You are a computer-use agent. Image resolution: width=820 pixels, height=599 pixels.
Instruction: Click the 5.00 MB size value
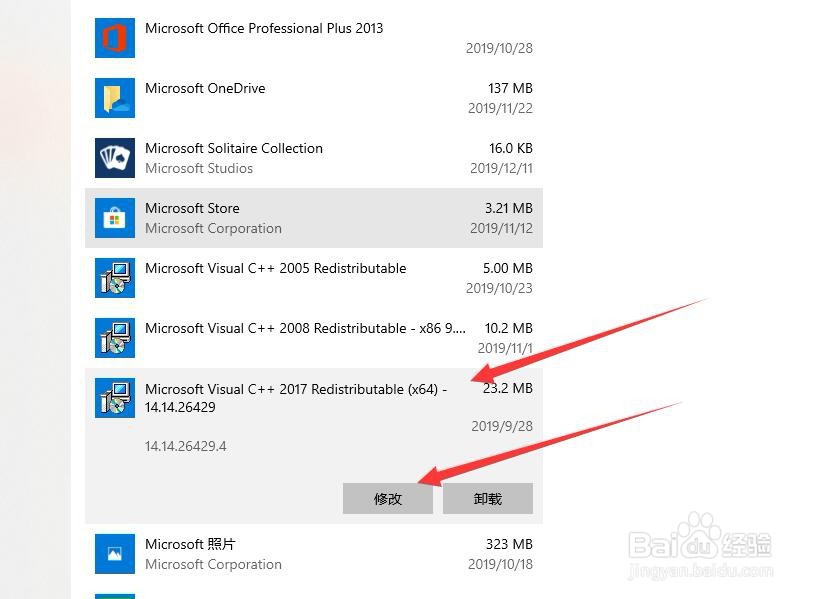click(x=507, y=268)
